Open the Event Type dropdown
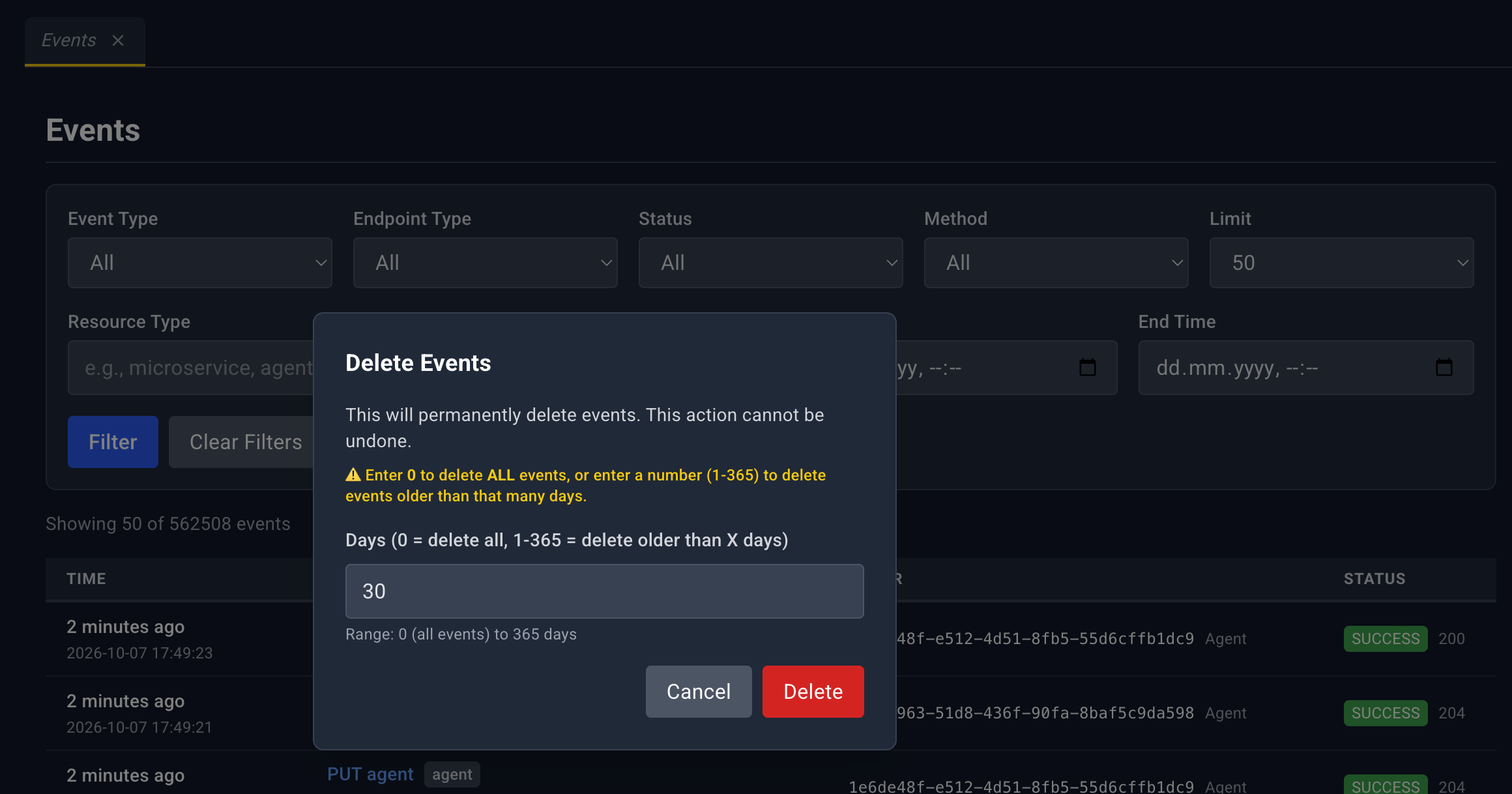 point(200,263)
